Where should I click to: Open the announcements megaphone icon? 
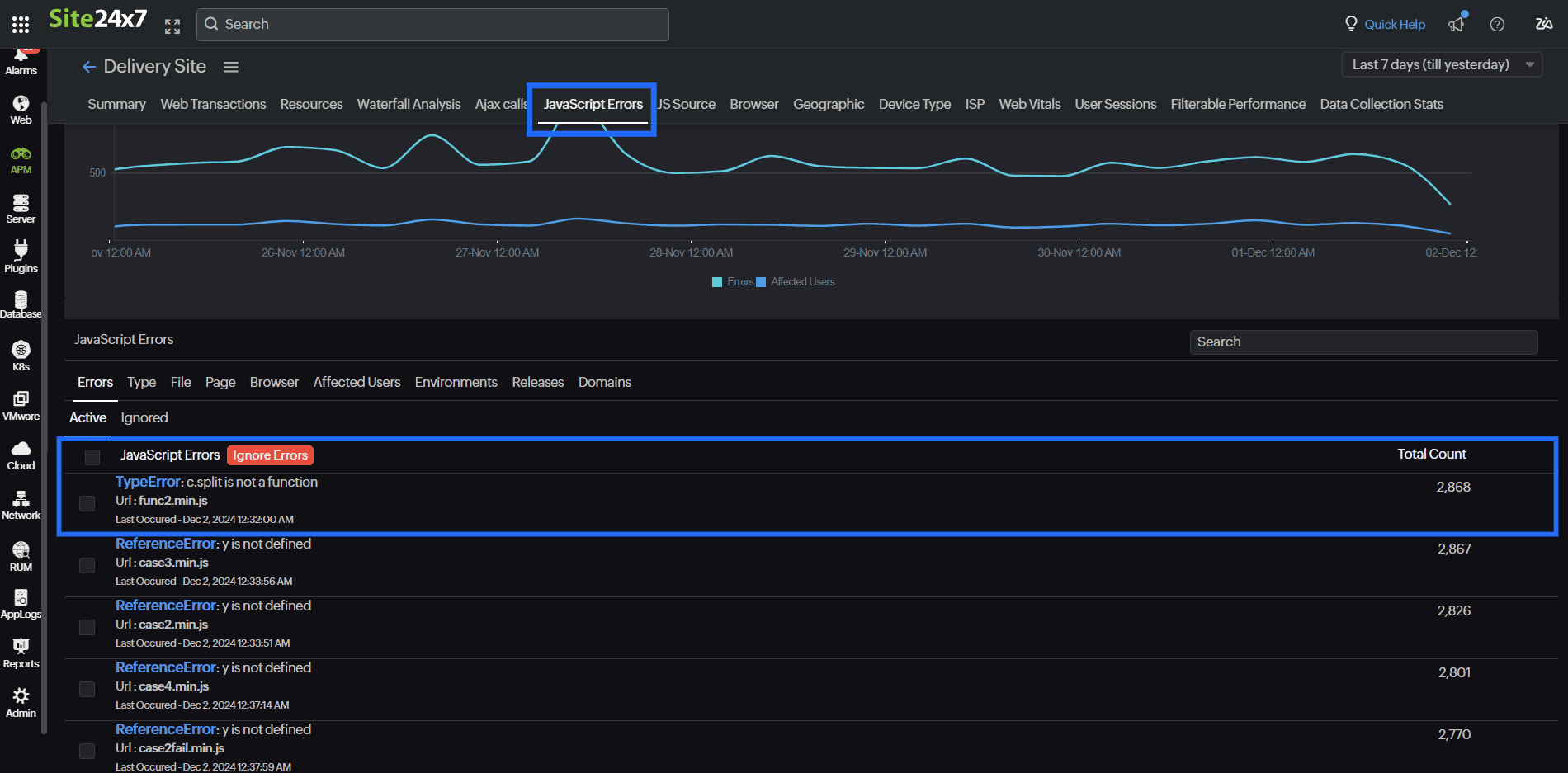[x=1457, y=24]
